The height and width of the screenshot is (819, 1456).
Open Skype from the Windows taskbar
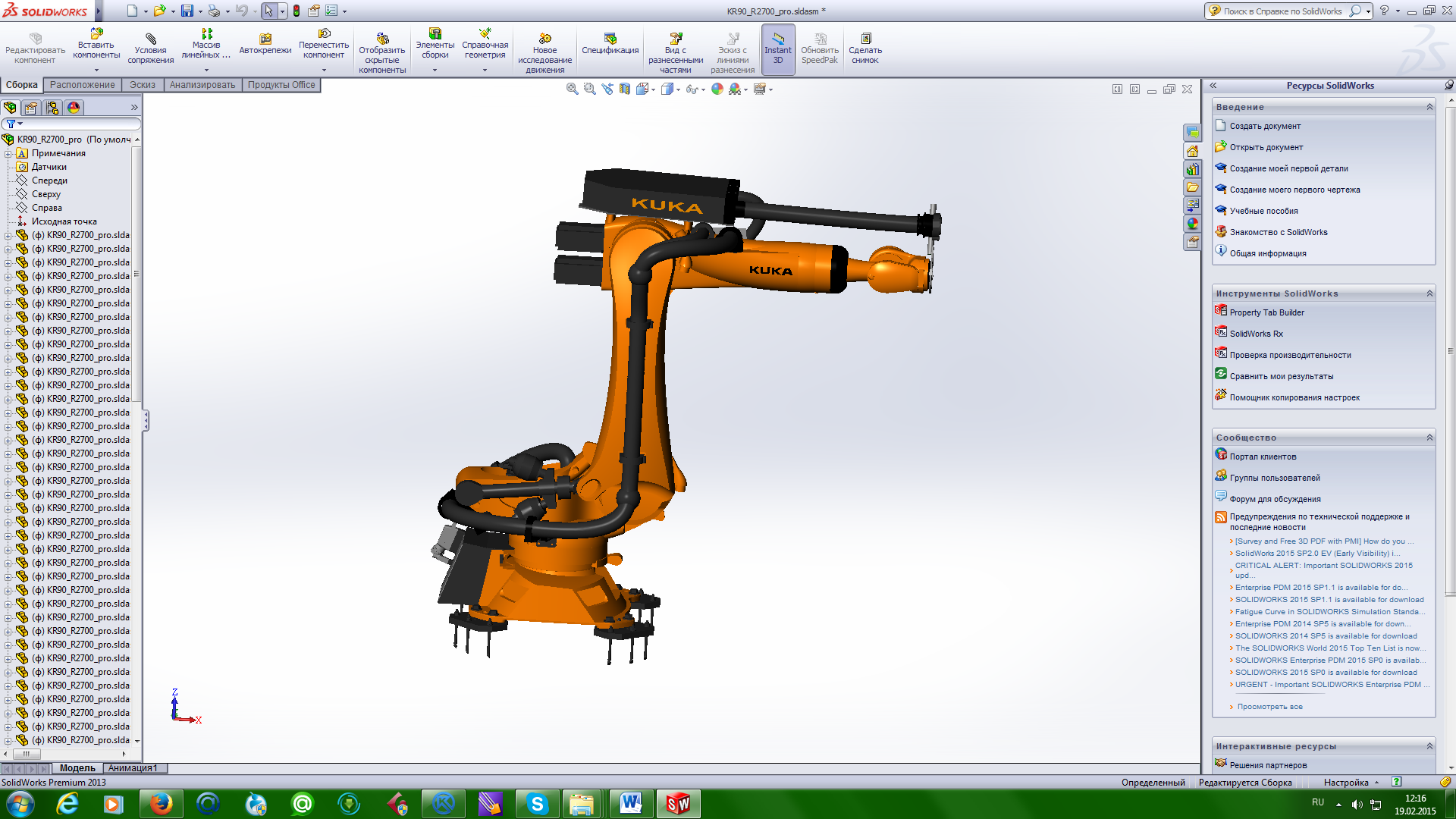click(537, 803)
